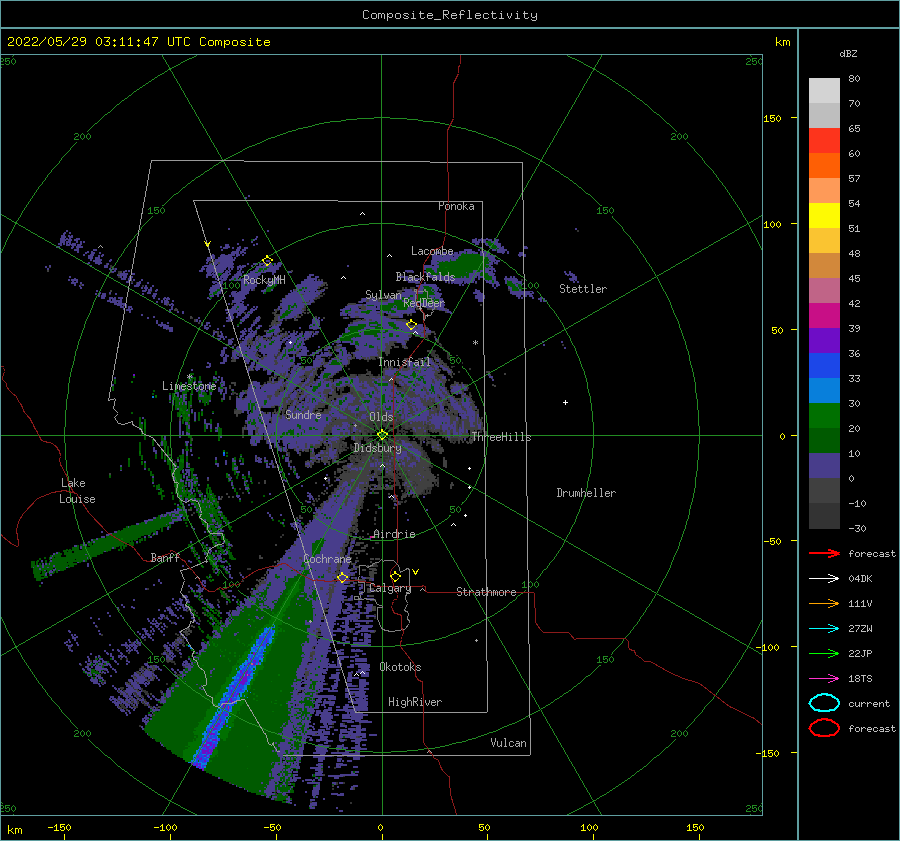Select the purple 36-39 dBZ swatch

pos(824,341)
